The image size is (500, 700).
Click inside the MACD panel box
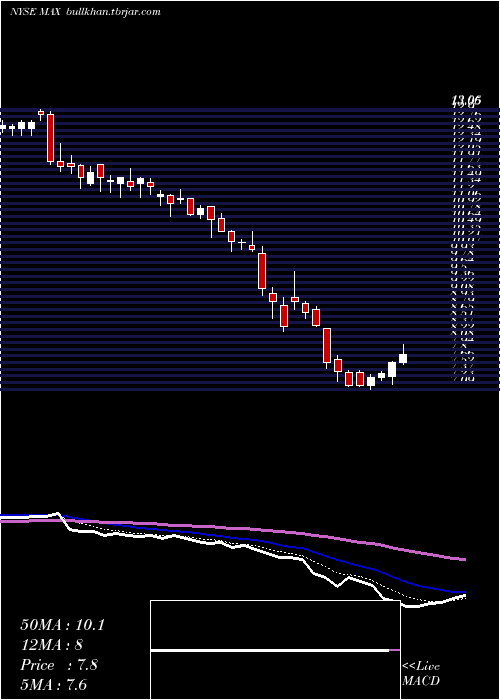[275, 650]
